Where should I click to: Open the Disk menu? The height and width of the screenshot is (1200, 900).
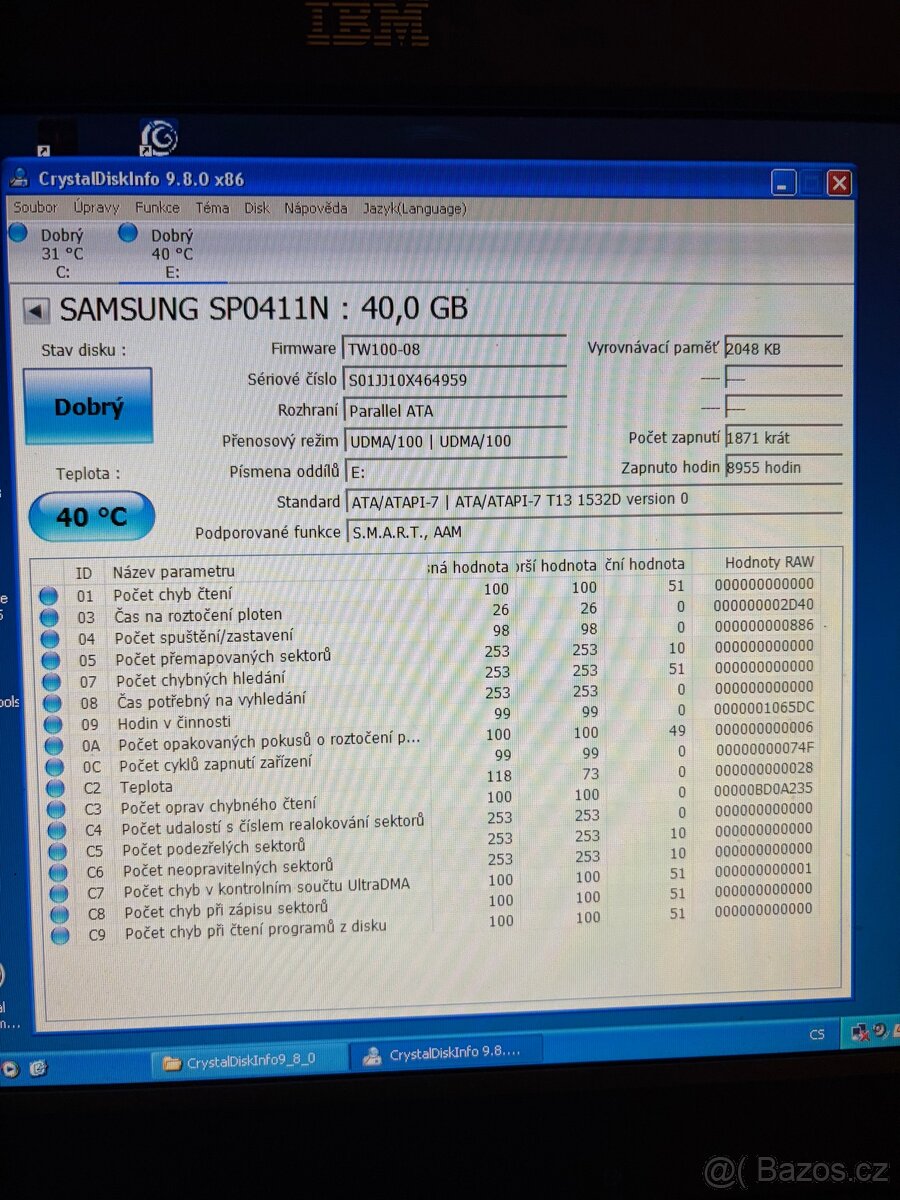click(257, 208)
